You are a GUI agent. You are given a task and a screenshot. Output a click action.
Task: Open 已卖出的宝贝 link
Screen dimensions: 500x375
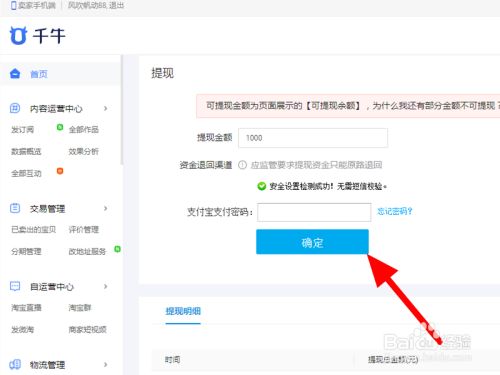click(x=33, y=229)
